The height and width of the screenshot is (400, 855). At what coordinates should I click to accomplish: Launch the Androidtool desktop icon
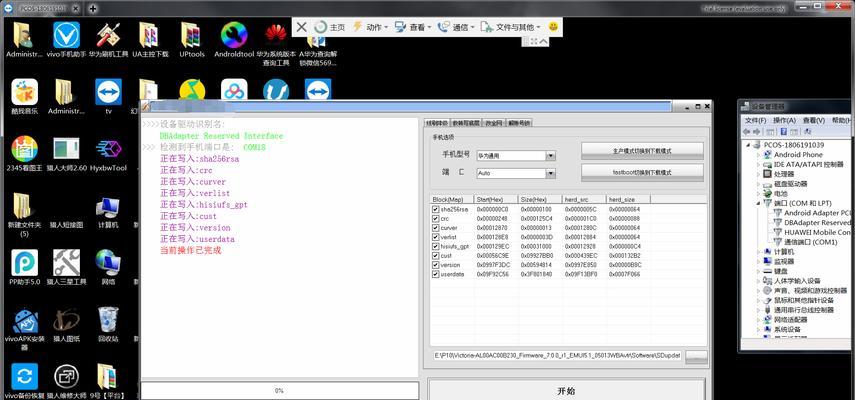[x=234, y=39]
